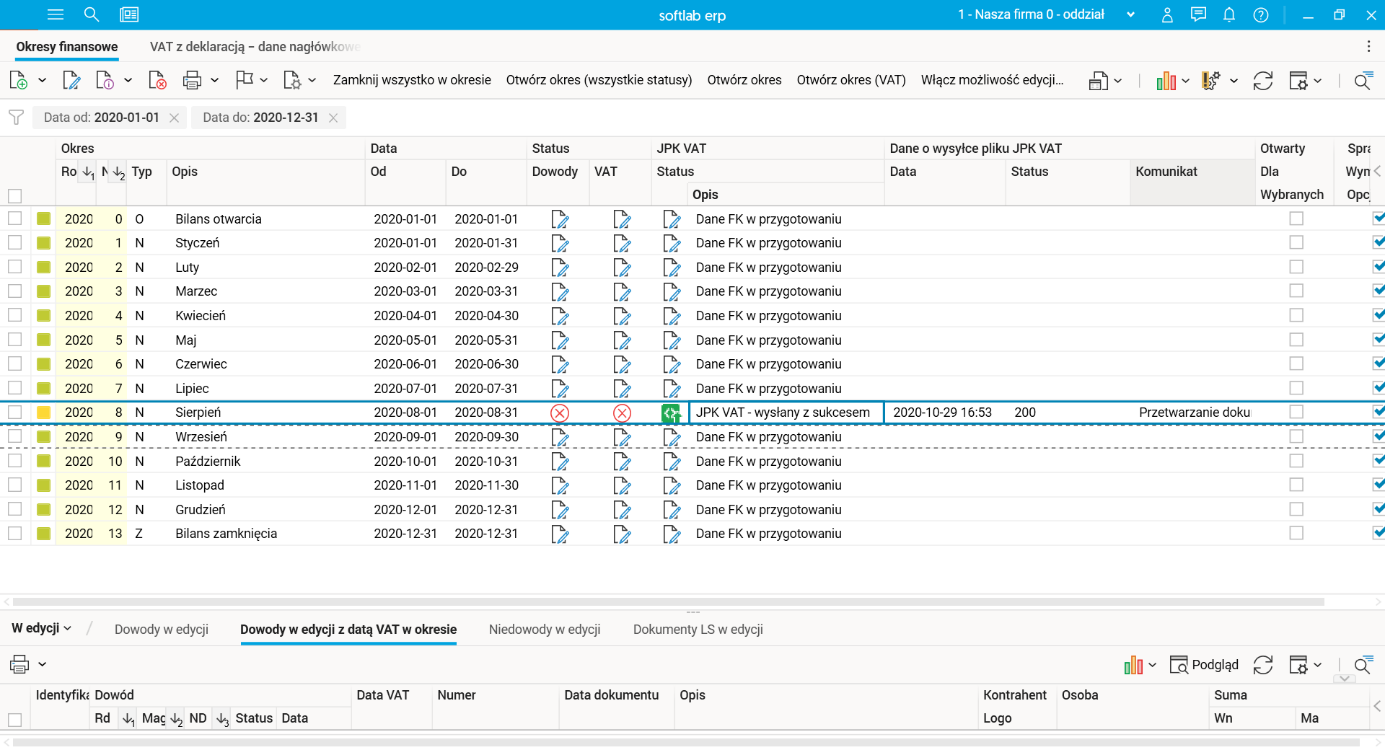Expand the add document dropdown arrow
Viewport: 1385px width, 750px height.
pos(42,80)
